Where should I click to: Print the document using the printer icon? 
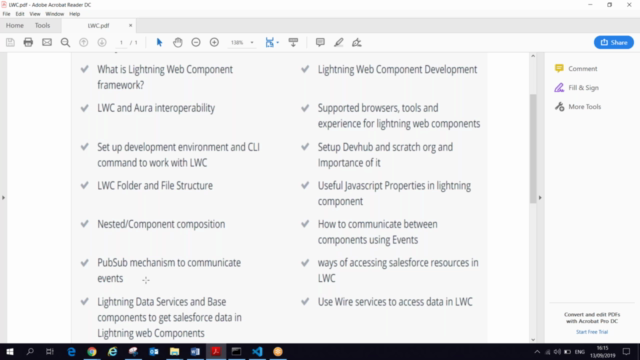(x=28, y=42)
